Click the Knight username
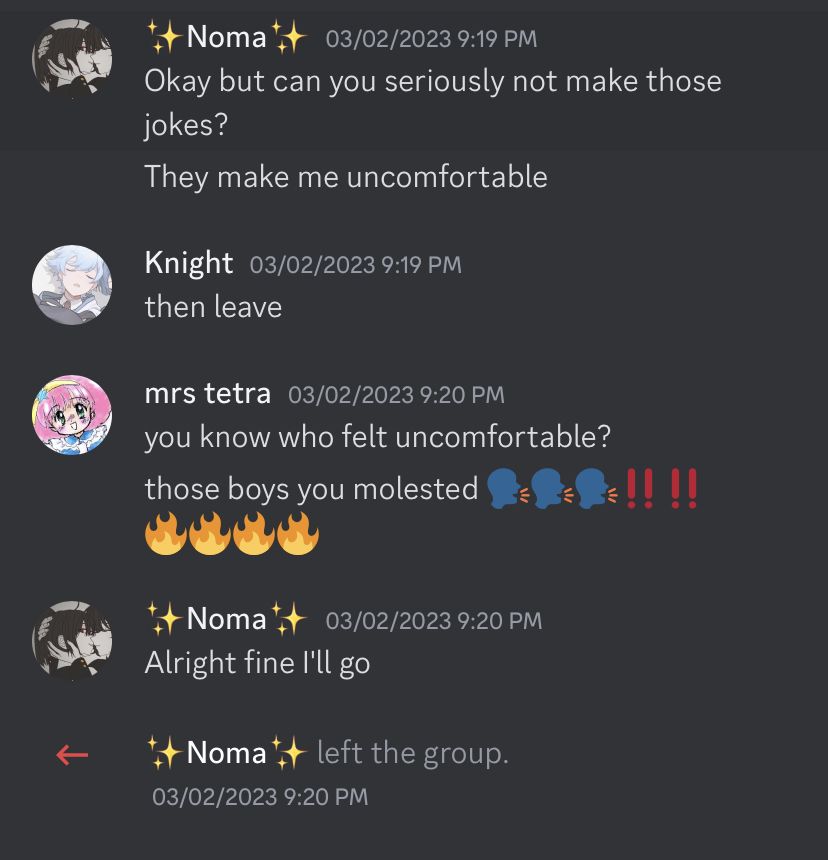Image resolution: width=828 pixels, height=860 pixels. click(189, 263)
